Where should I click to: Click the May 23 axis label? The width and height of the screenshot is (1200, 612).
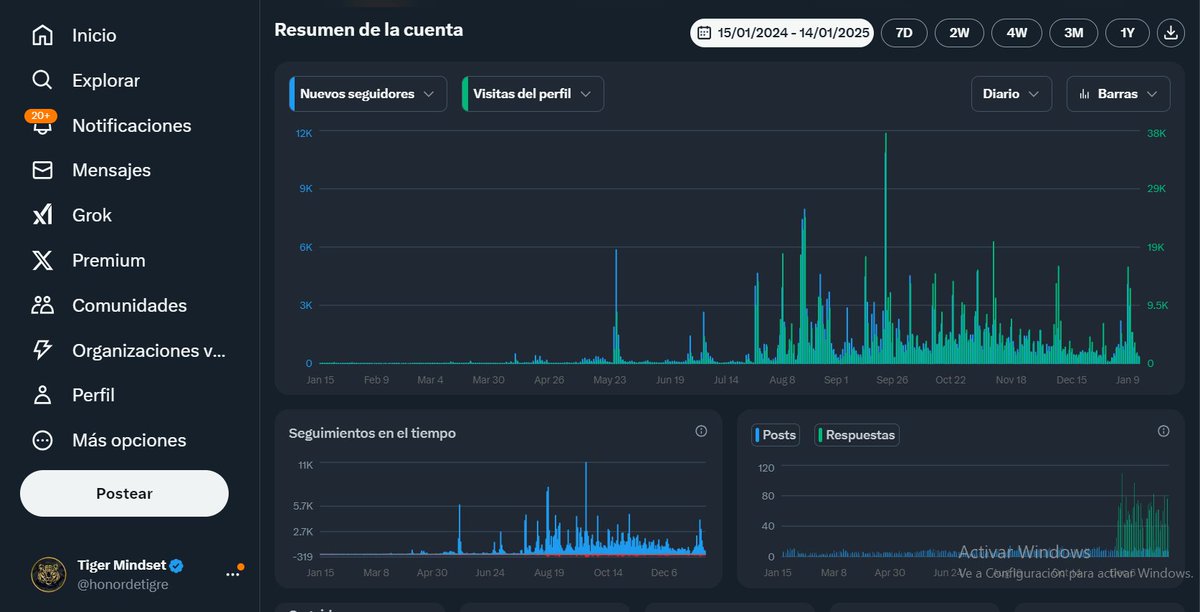(x=609, y=380)
